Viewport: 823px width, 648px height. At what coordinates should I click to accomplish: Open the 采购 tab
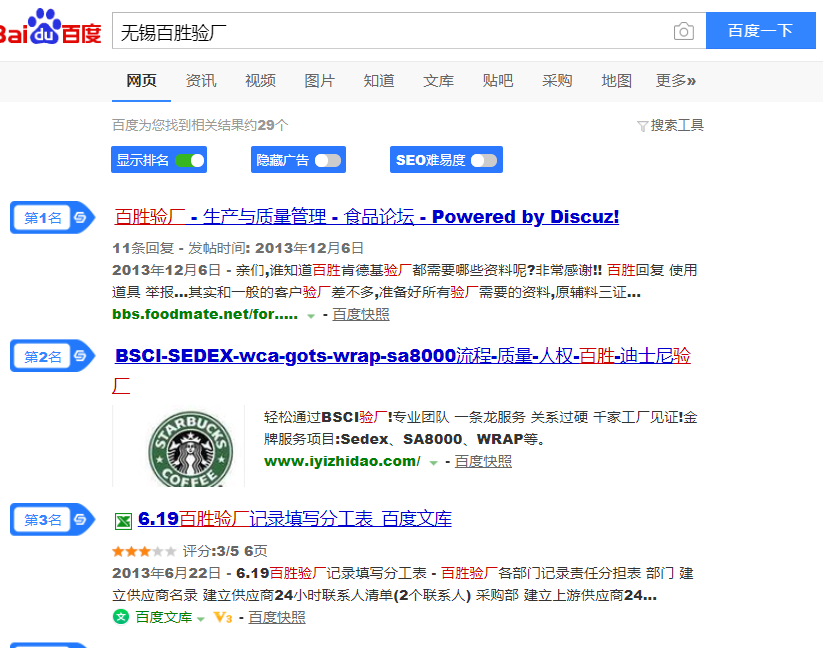[x=557, y=81]
